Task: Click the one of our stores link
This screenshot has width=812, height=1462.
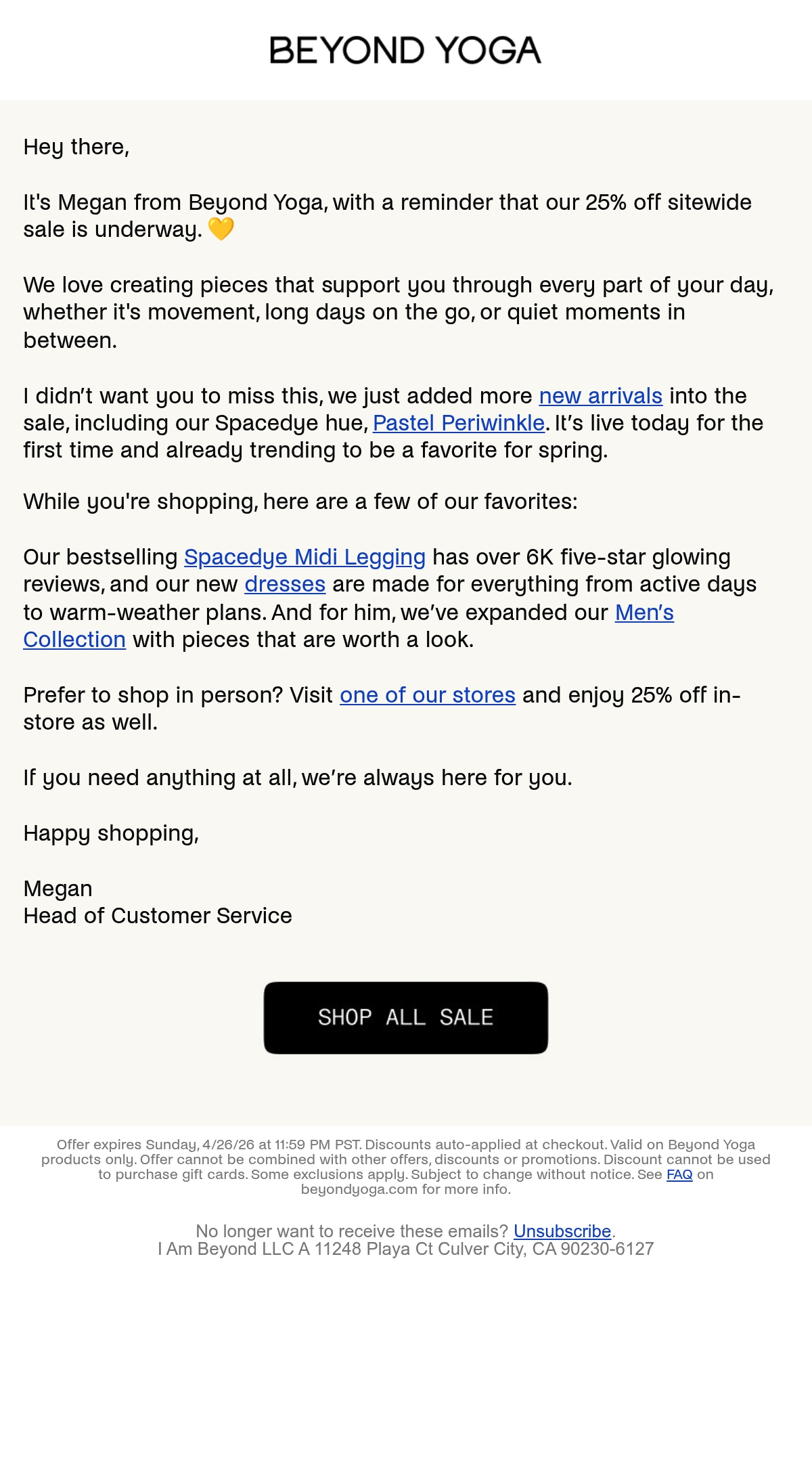Action: [x=428, y=695]
